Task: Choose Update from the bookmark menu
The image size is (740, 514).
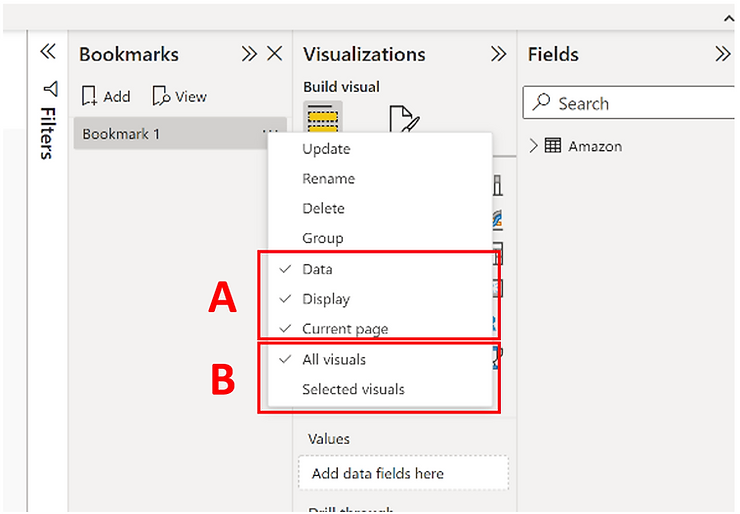Action: click(x=380, y=149)
